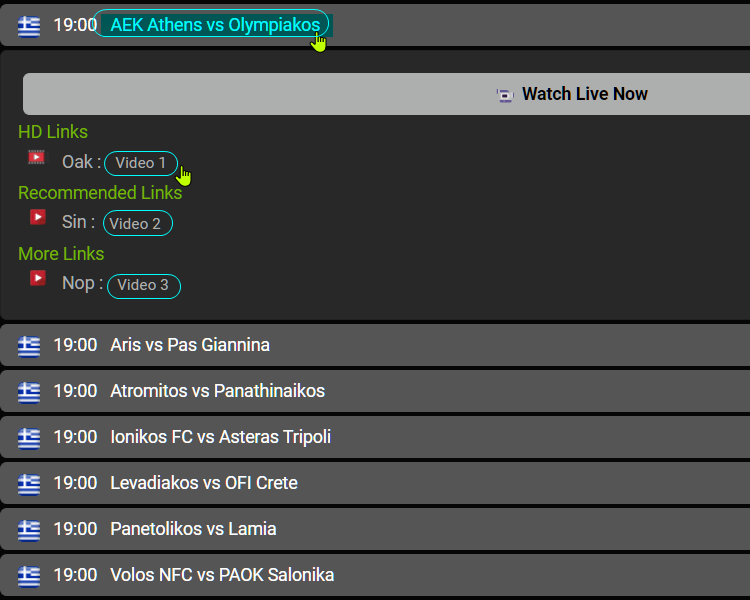Expand the Atromitos vs Panathinaikos match
750x600 pixels.
pyautogui.click(x=375, y=391)
